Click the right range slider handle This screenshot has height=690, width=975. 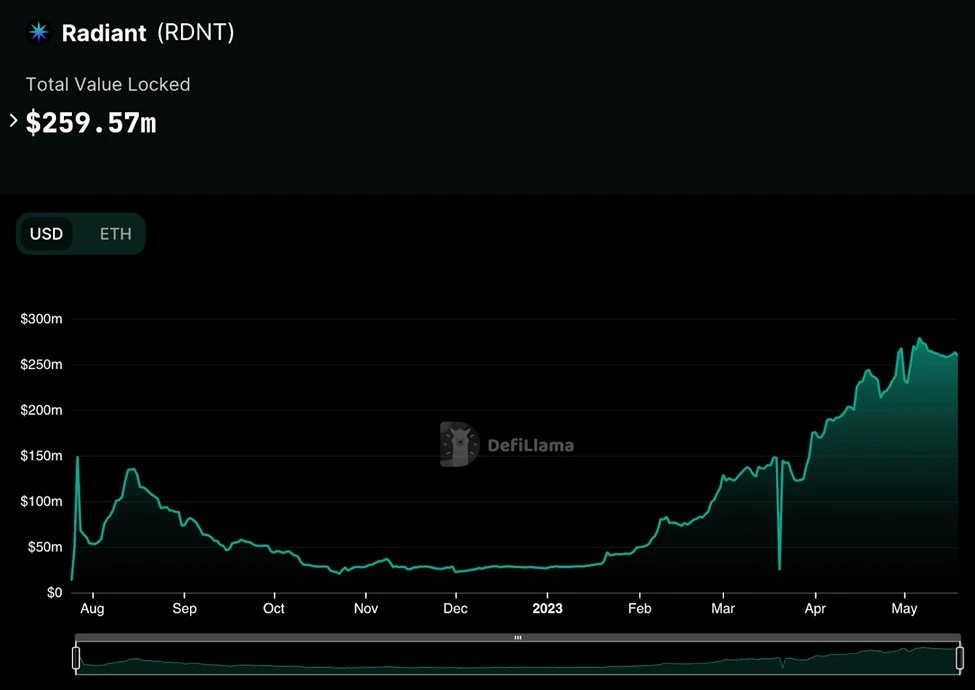tap(959, 658)
